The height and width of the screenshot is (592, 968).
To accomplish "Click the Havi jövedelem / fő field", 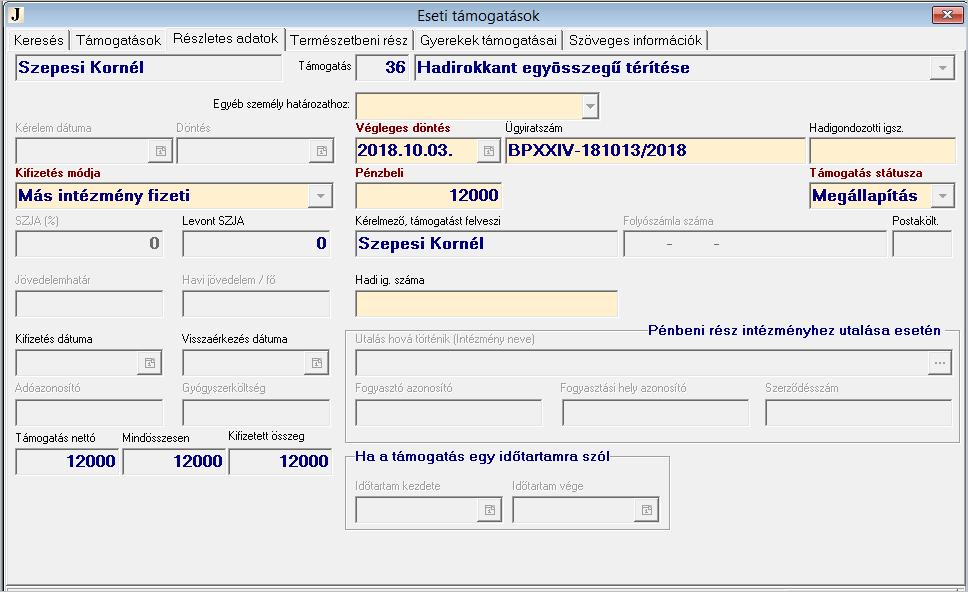I will tap(256, 304).
